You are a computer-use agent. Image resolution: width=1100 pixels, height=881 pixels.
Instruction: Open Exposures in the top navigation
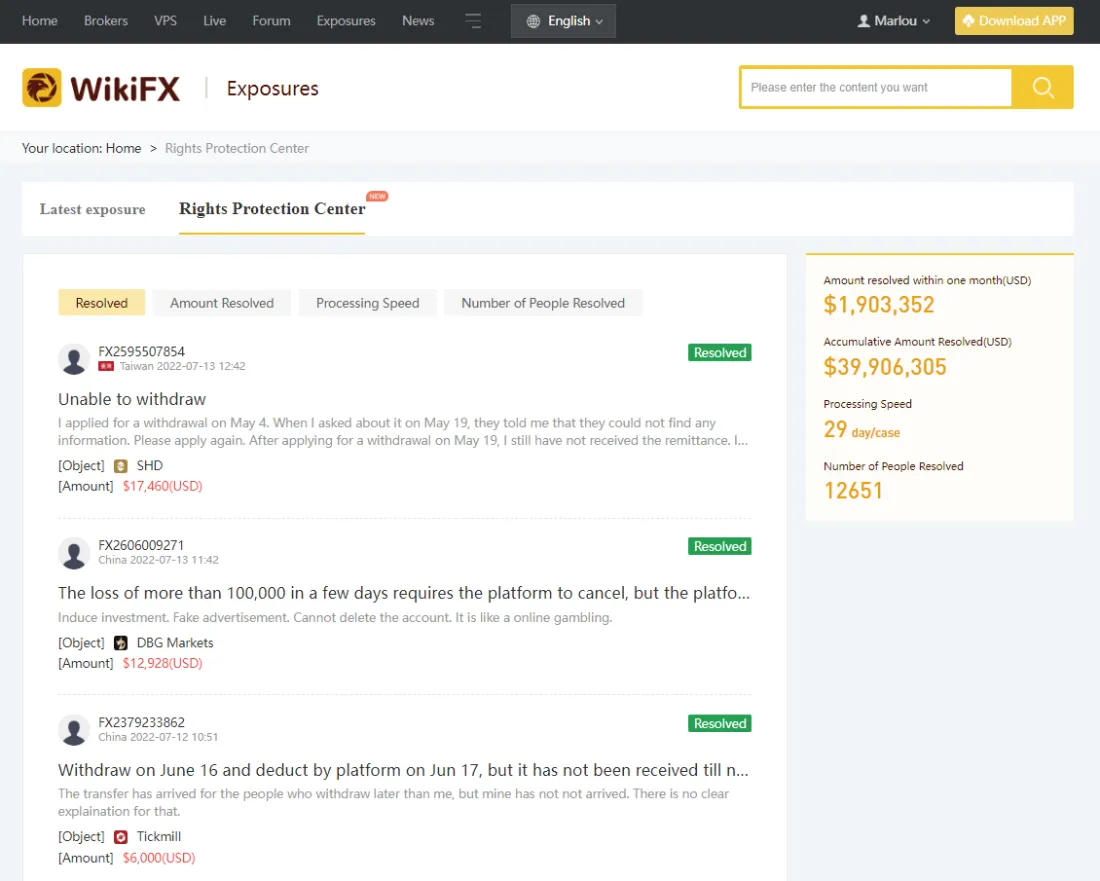pyautogui.click(x=346, y=21)
